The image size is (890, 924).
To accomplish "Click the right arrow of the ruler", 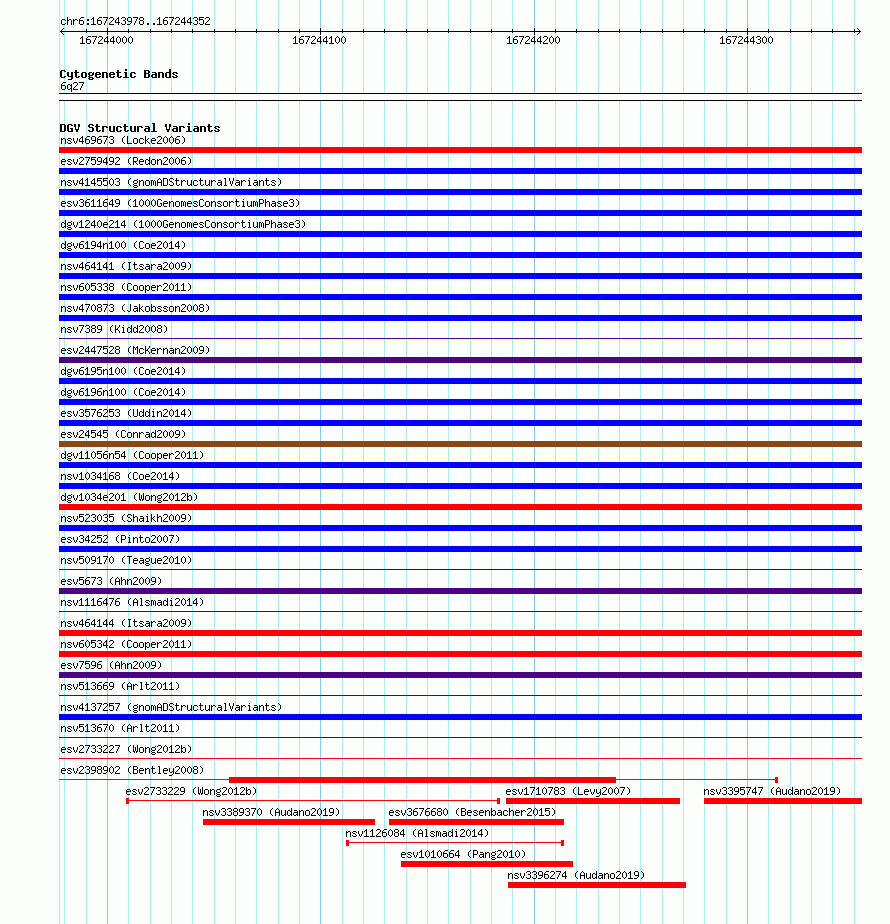I will point(858,31).
